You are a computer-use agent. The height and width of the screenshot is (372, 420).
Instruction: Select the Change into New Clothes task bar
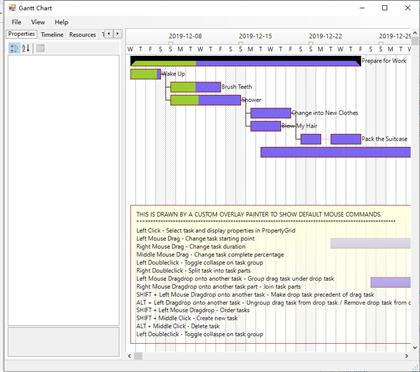(271, 113)
